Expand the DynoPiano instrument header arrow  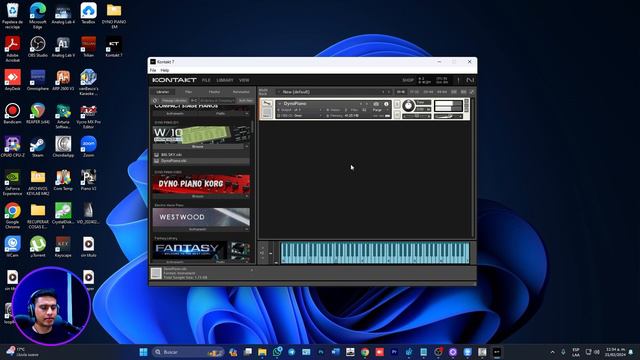click(280, 104)
